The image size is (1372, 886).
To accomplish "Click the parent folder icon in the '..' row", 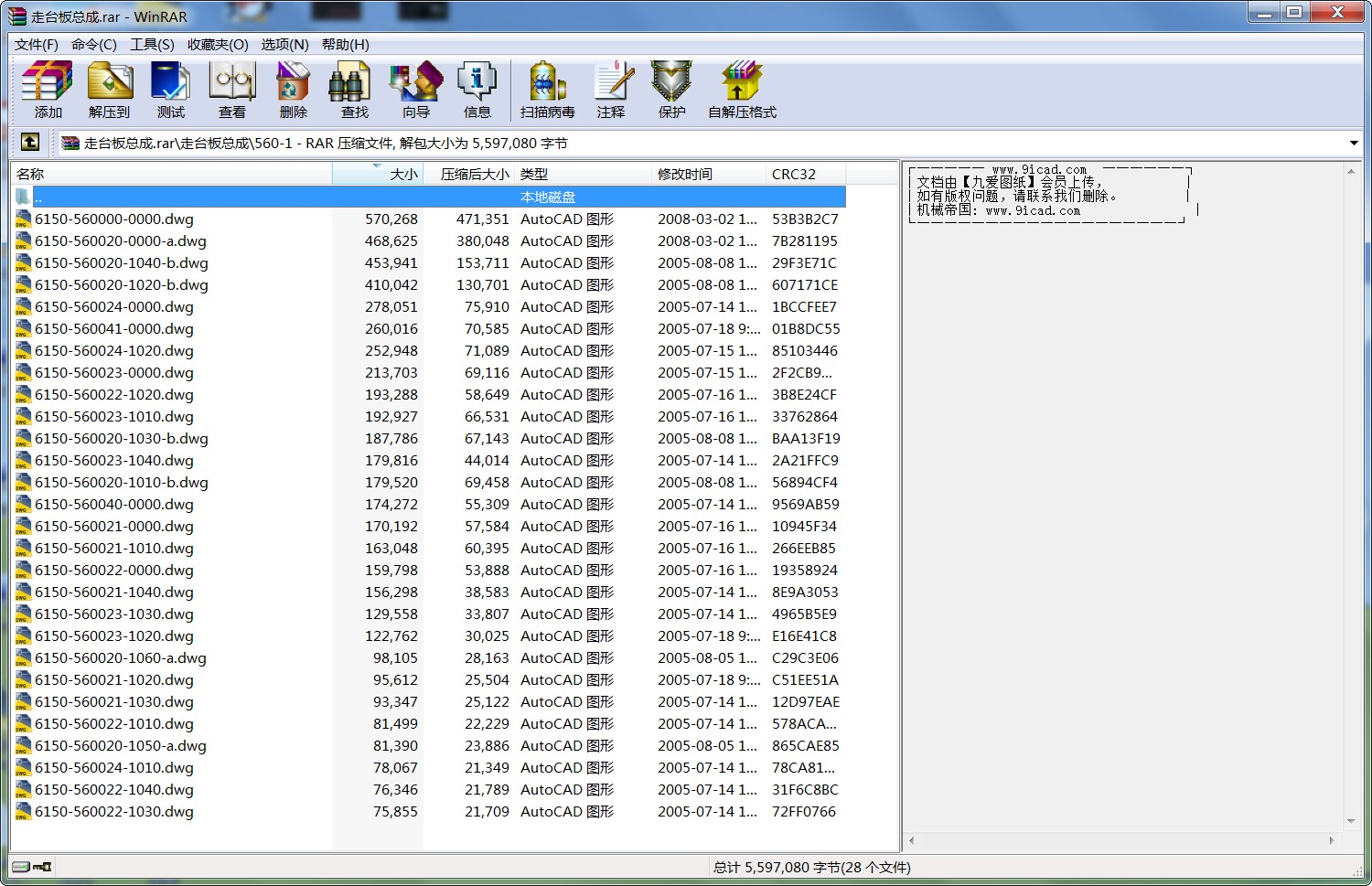I will click(x=23, y=197).
